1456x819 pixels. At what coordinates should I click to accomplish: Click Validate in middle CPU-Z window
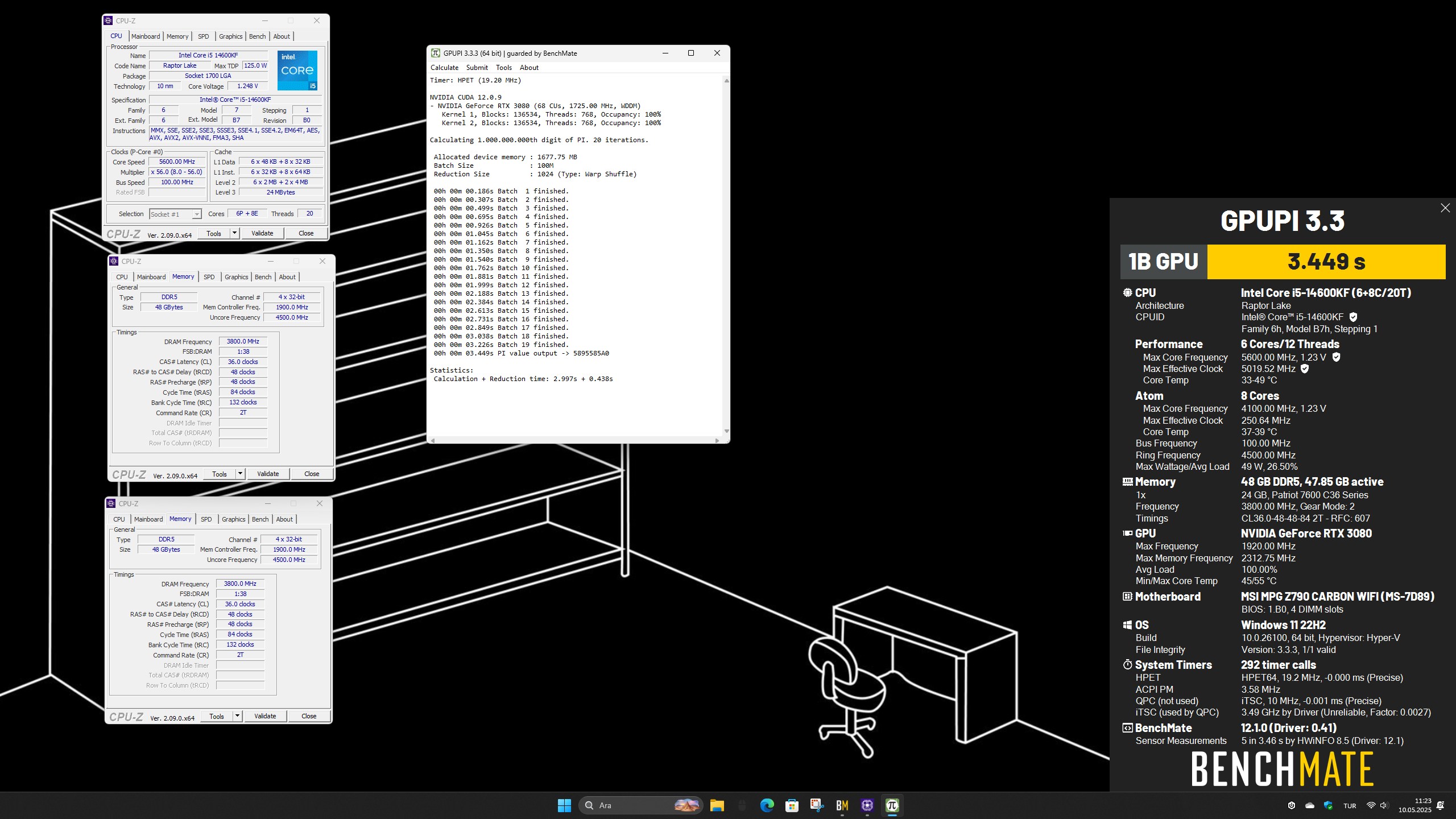[268, 474]
